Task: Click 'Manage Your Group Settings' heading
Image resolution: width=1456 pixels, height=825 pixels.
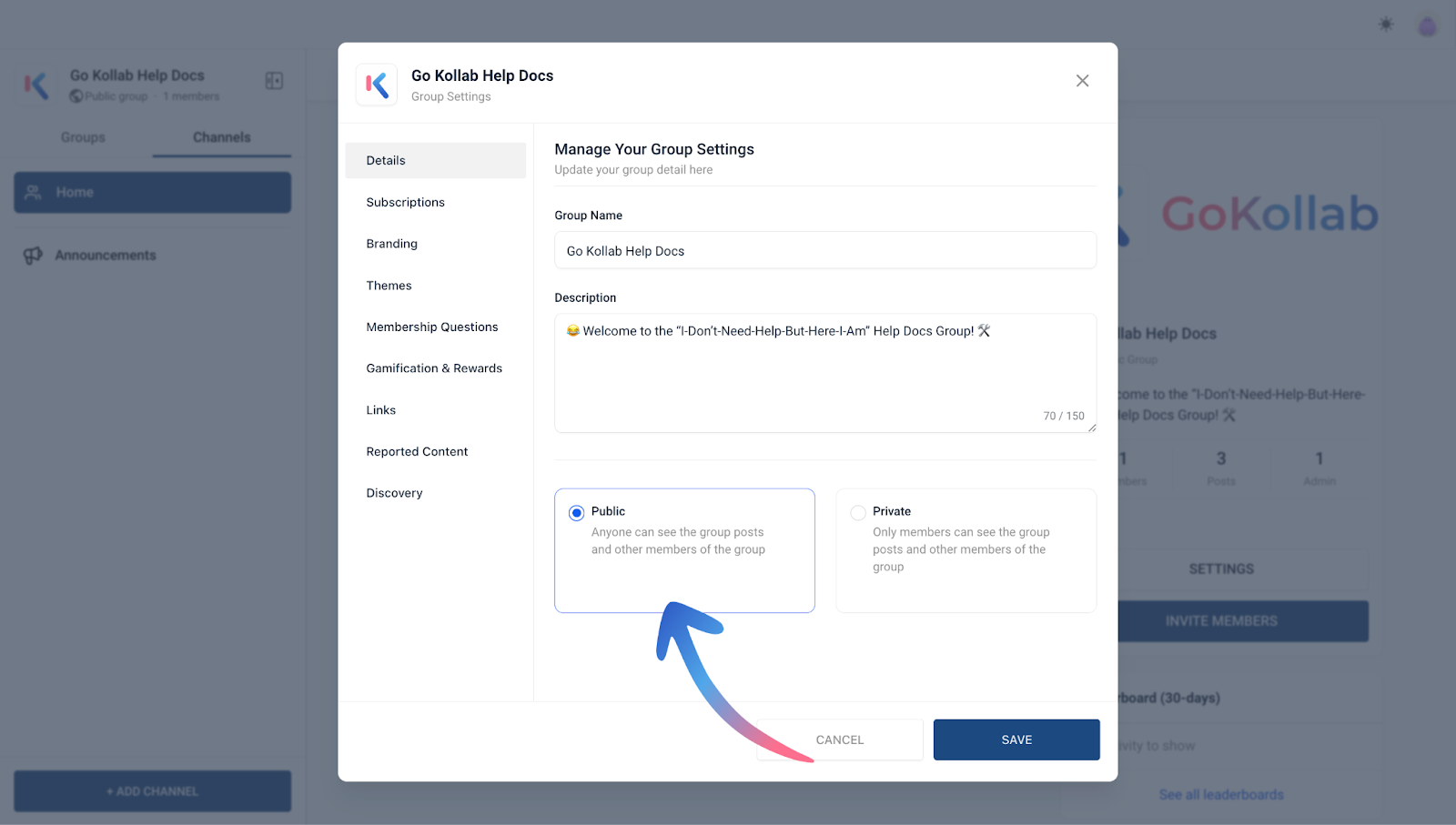Action: tap(654, 149)
